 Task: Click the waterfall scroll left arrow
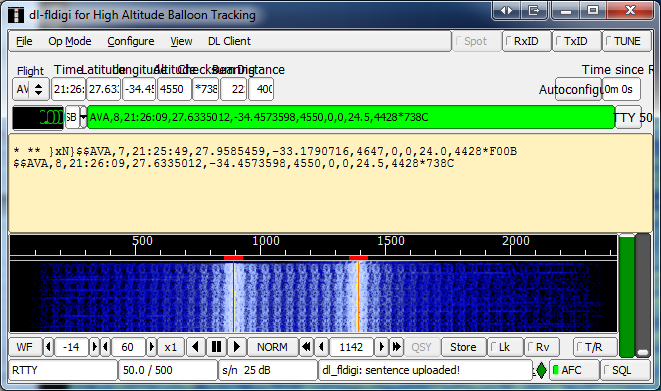(195, 347)
